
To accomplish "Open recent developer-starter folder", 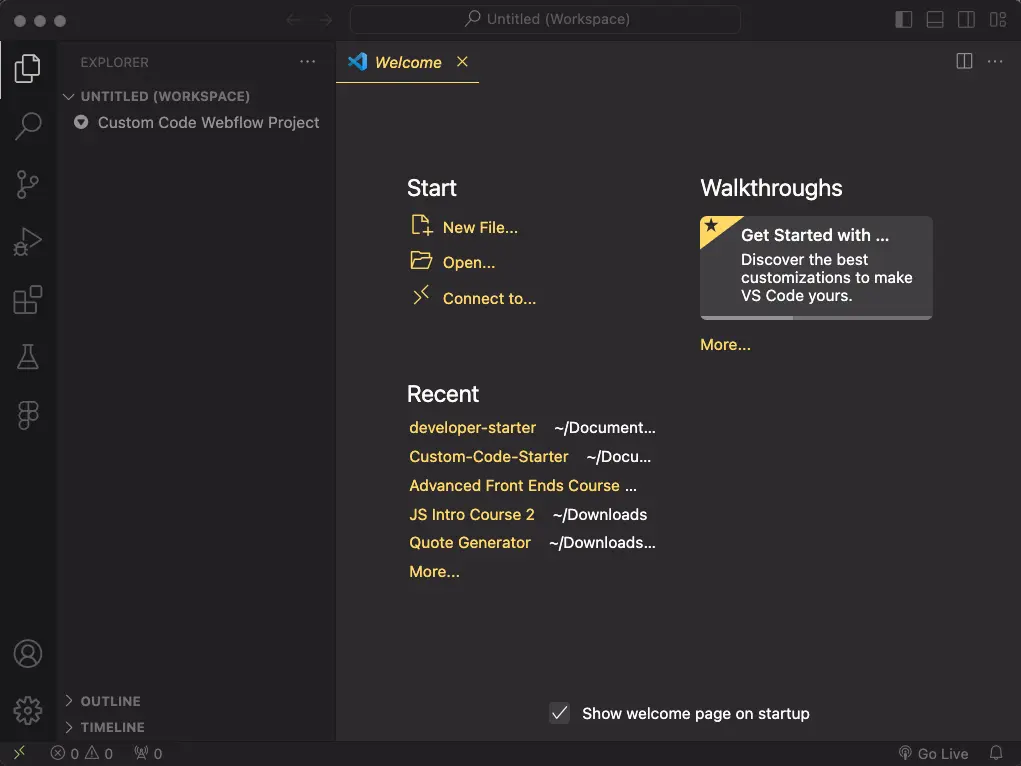I will coord(473,428).
